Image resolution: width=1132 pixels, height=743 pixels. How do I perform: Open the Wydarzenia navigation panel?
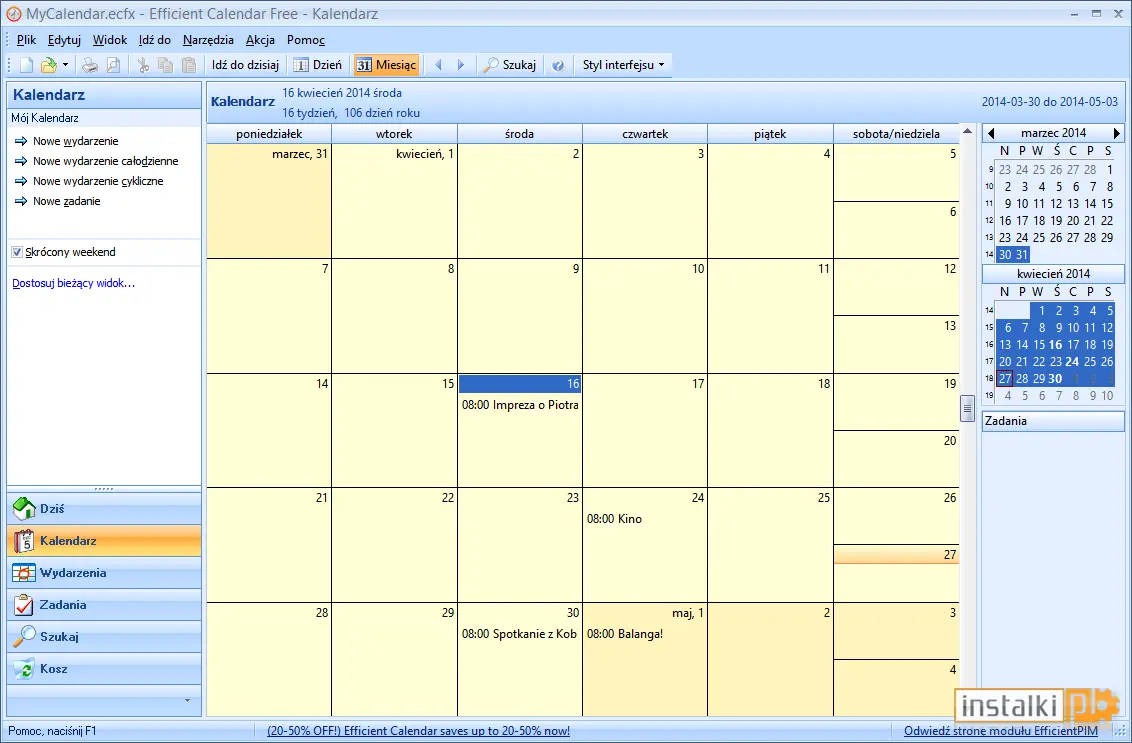pos(104,573)
